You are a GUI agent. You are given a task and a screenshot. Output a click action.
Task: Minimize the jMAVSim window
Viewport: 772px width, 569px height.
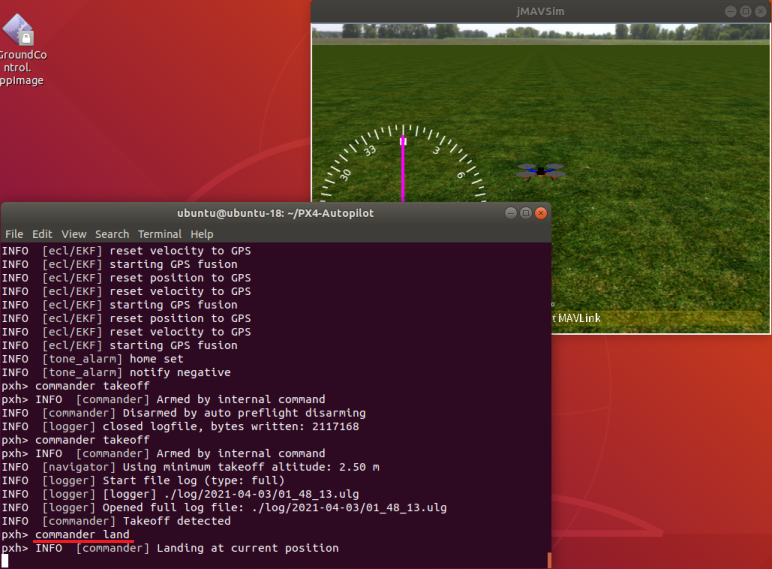pyautogui.click(x=731, y=11)
